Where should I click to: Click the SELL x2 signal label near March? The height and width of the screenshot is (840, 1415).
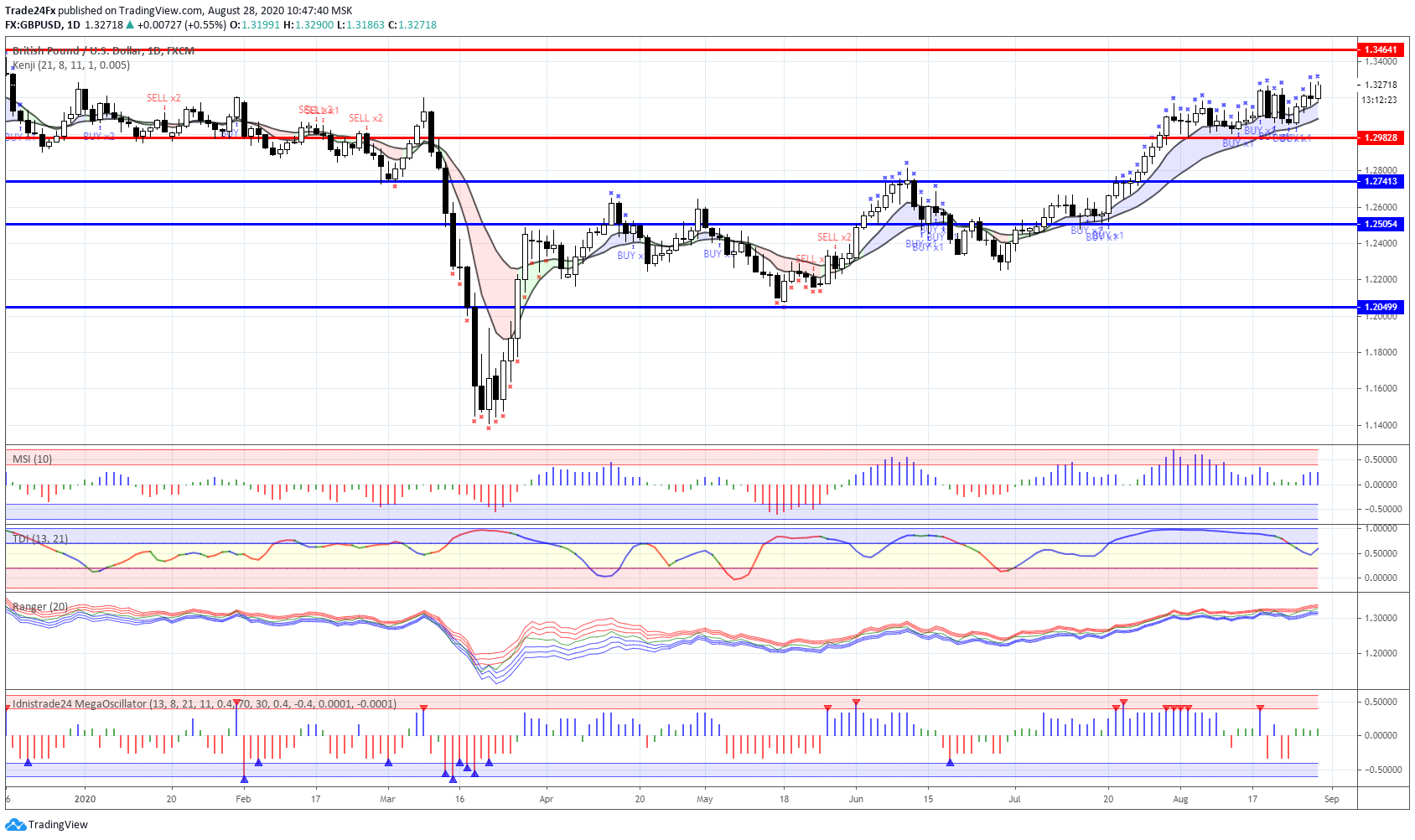[x=365, y=118]
